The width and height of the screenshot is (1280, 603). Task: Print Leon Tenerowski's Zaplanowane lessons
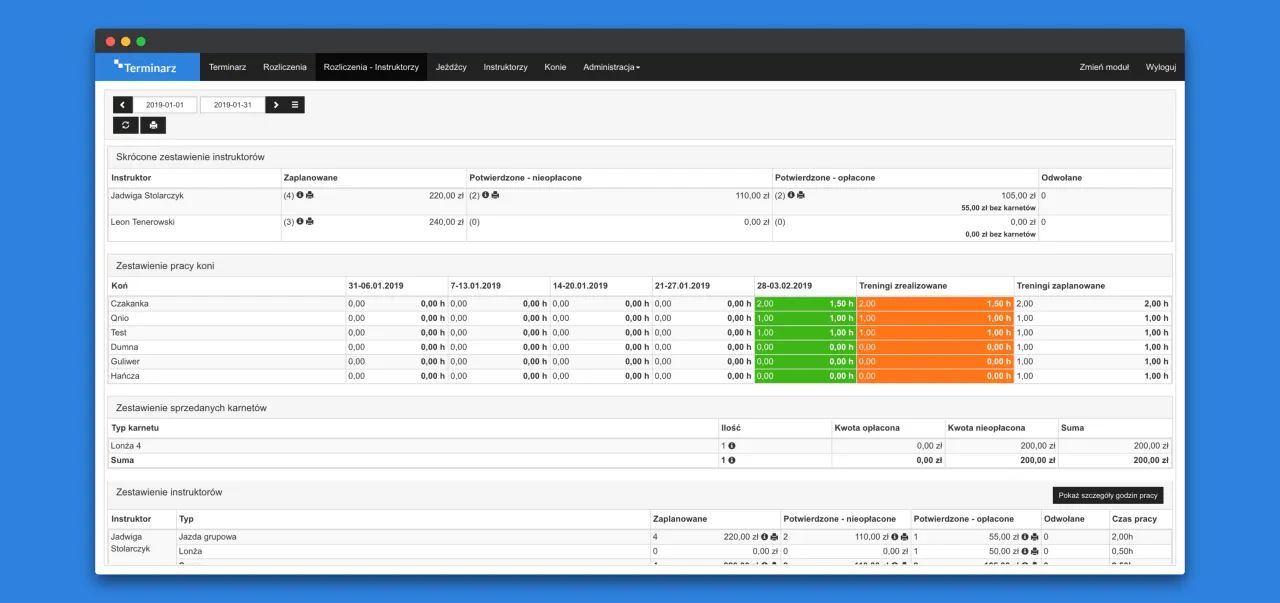click(x=310, y=222)
